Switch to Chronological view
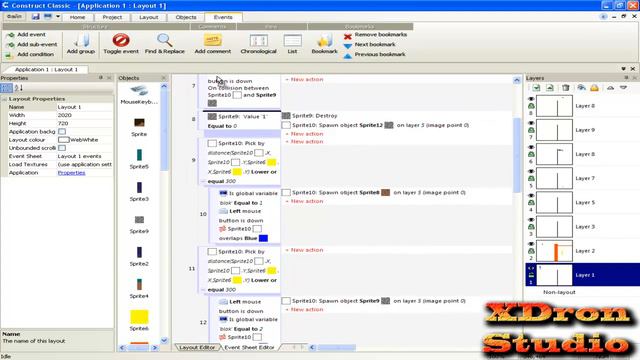This screenshot has height=360, width=640. 258,44
